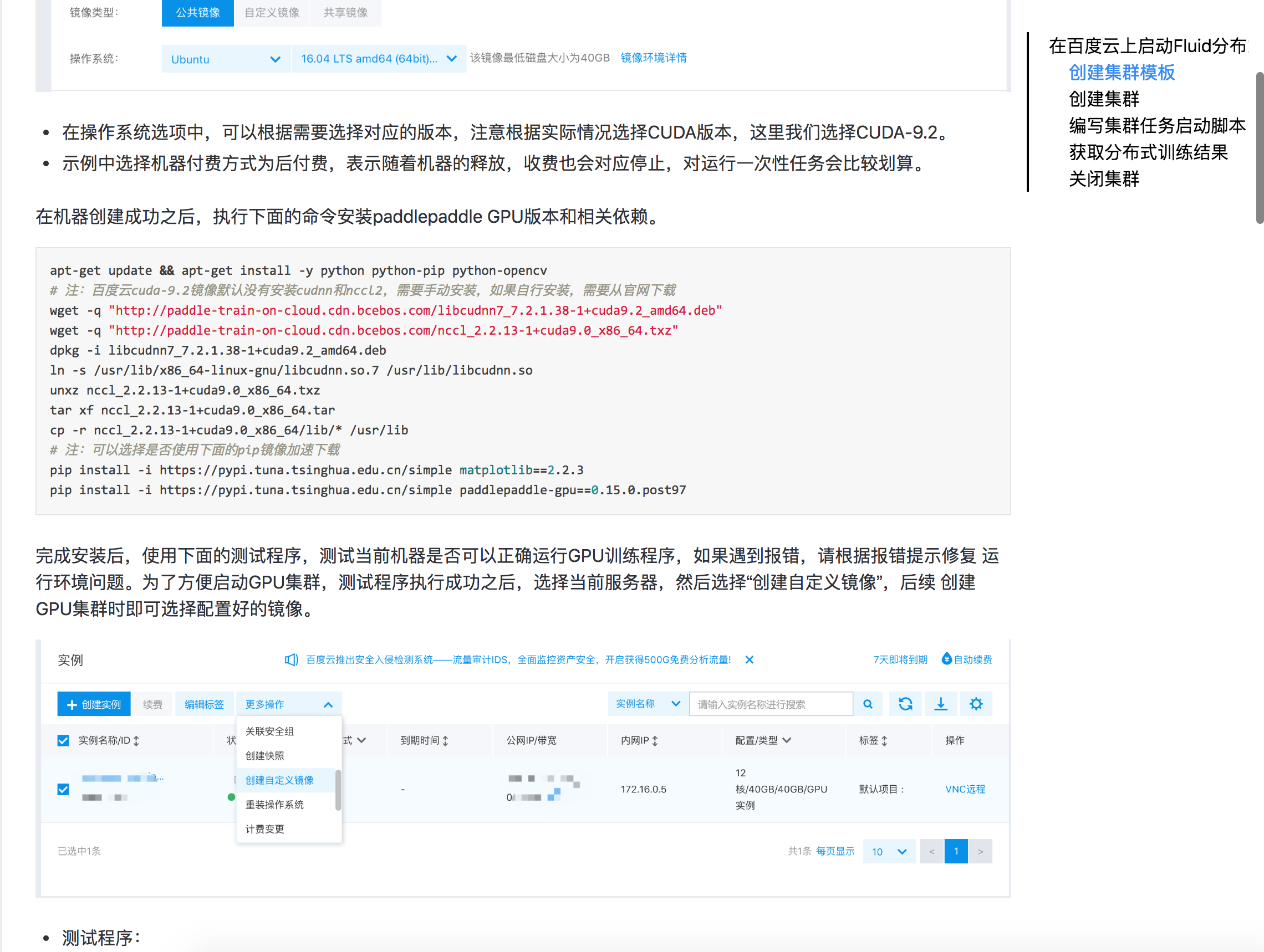1264x952 pixels.
Task: Open the VNC远程 link
Action: [965, 789]
